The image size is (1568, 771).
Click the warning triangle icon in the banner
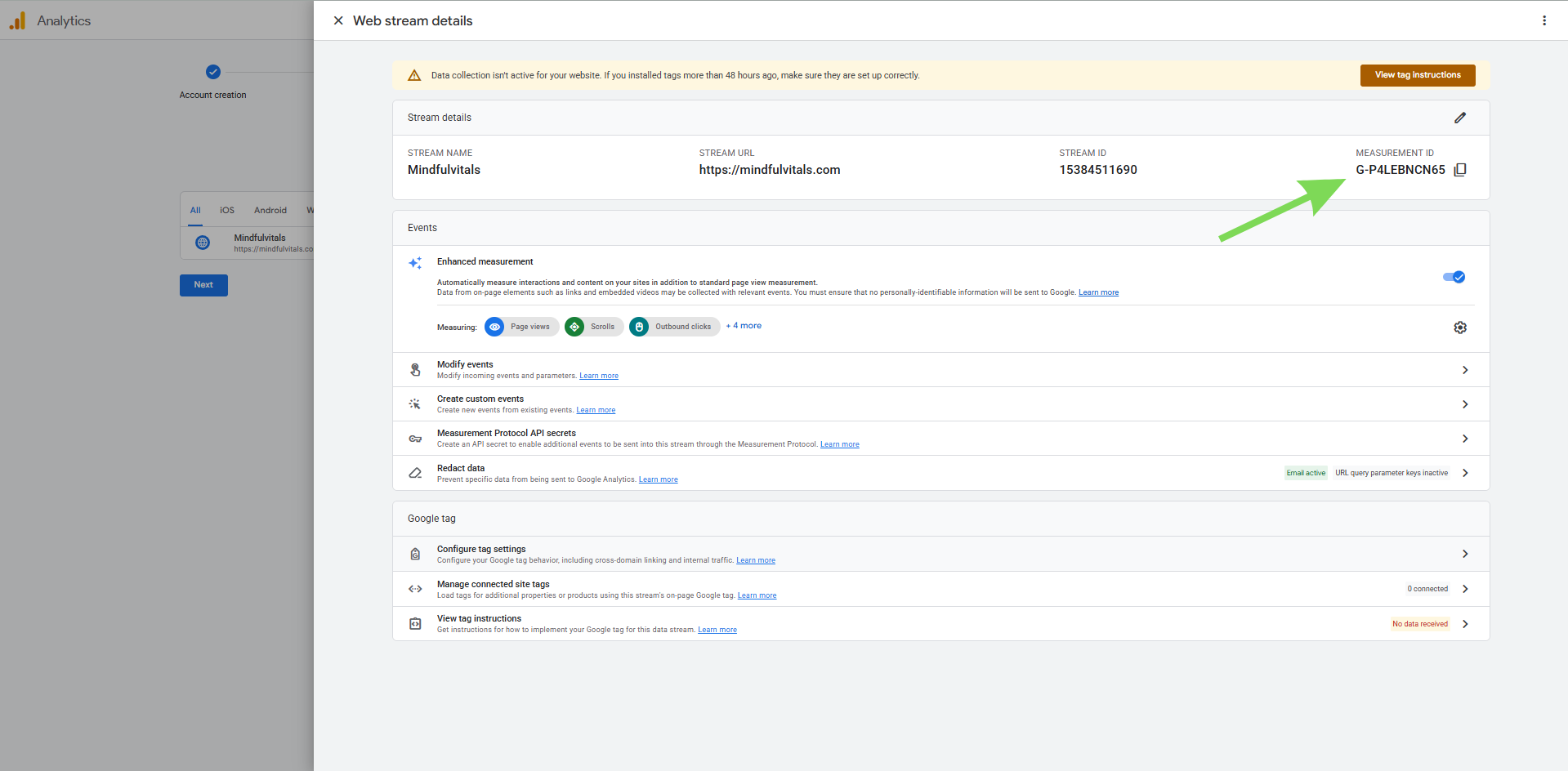coord(414,75)
